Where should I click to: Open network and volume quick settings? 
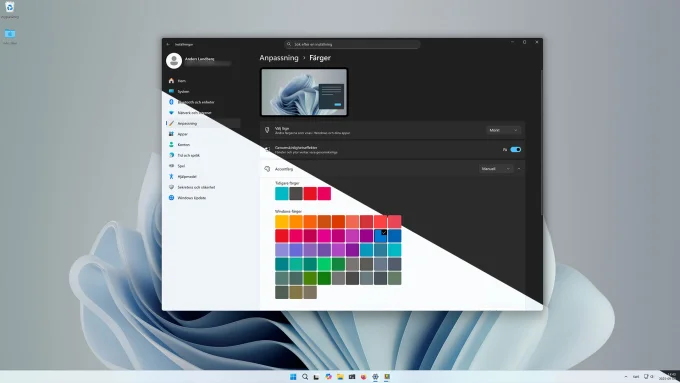click(648, 376)
